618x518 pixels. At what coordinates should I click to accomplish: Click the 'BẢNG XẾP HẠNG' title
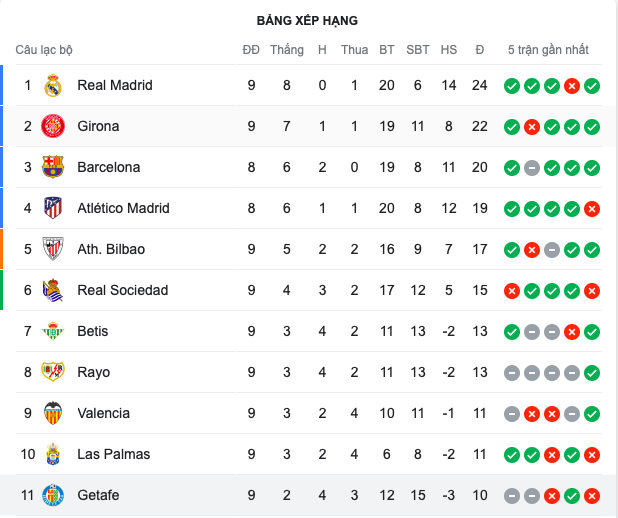click(307, 20)
